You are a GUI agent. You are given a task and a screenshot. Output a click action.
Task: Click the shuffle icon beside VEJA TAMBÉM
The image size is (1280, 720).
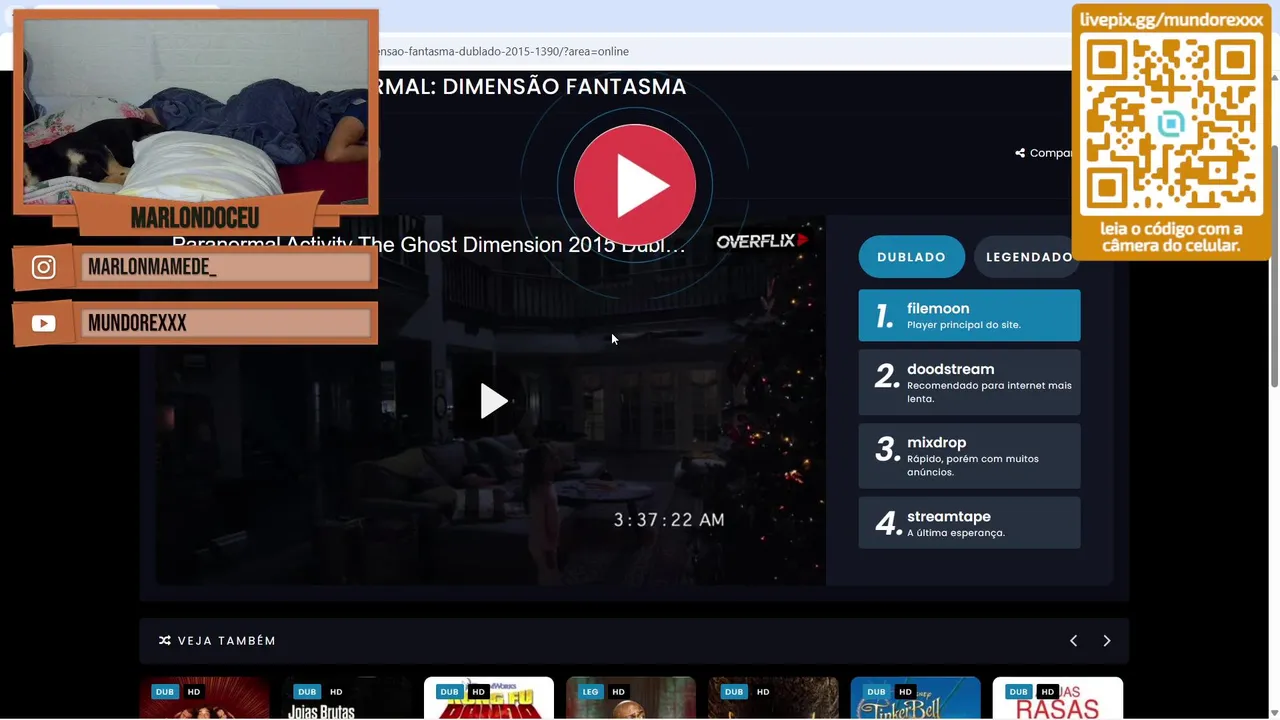click(x=165, y=641)
